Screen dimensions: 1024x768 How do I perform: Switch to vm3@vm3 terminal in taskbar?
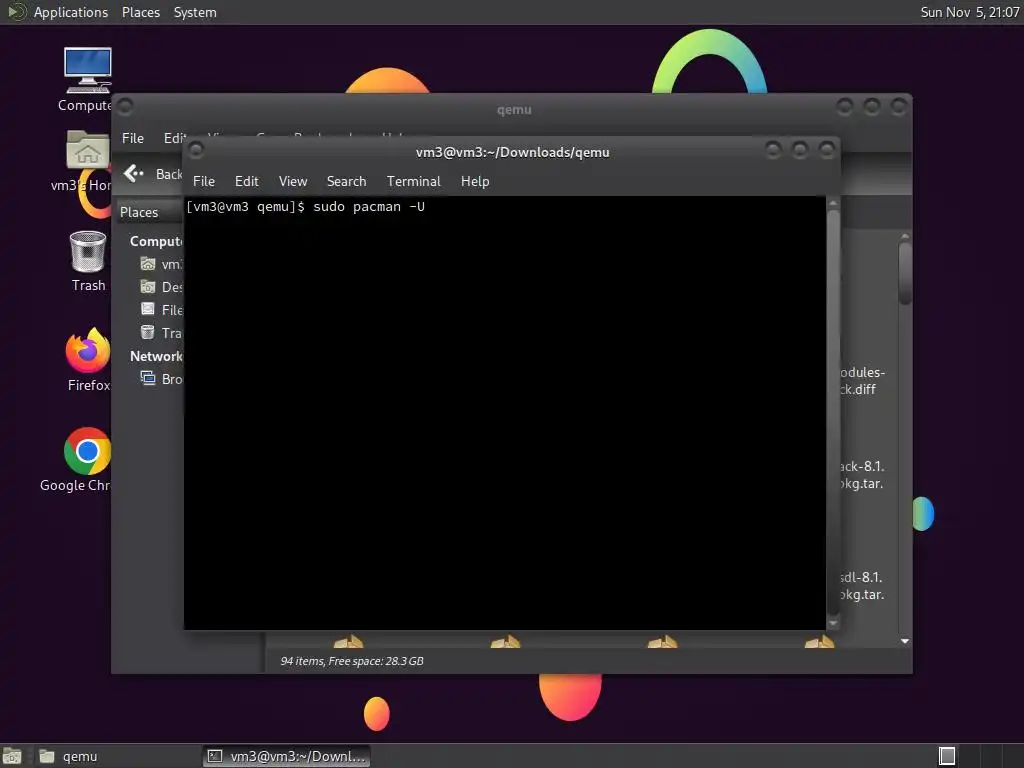click(x=287, y=756)
